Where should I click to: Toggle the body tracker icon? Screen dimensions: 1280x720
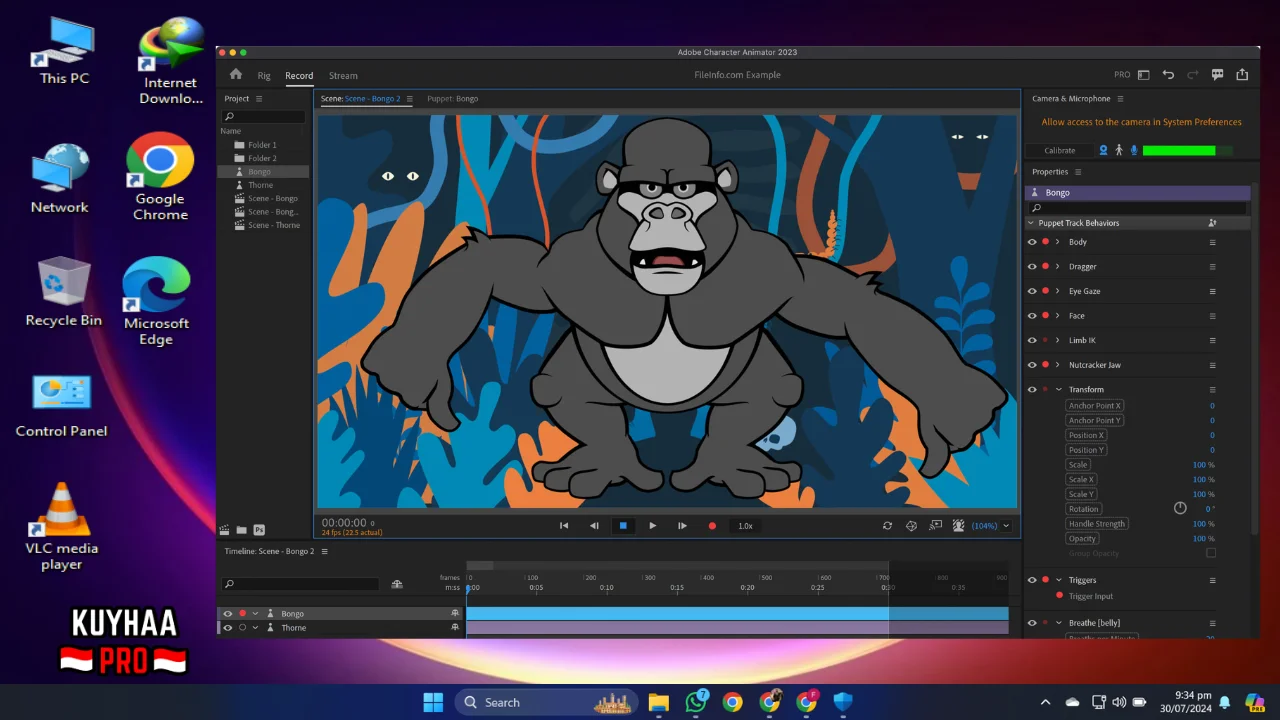point(1119,150)
